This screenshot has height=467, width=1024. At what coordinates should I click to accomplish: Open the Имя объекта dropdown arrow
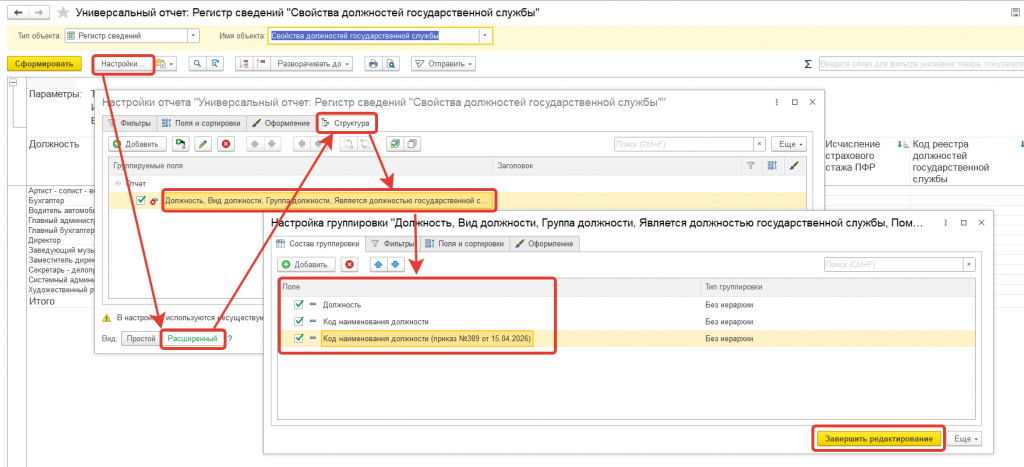tap(485, 36)
